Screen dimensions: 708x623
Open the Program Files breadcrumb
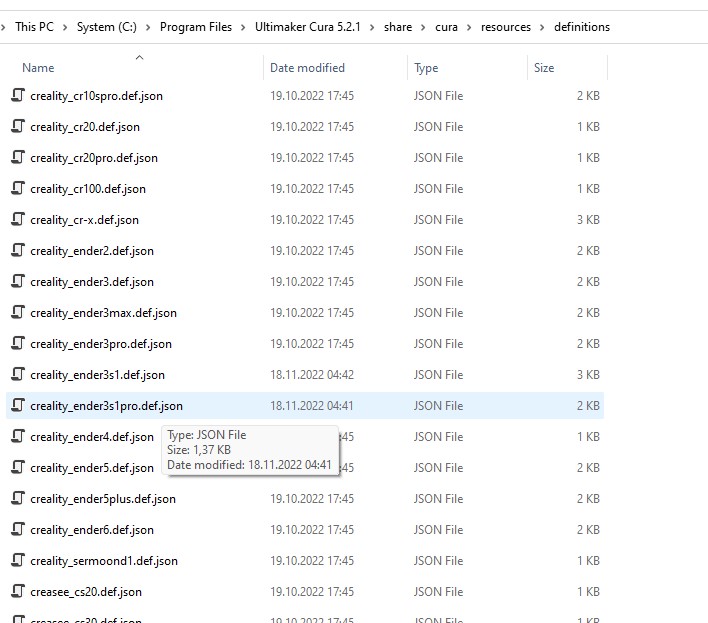pyautogui.click(x=196, y=27)
